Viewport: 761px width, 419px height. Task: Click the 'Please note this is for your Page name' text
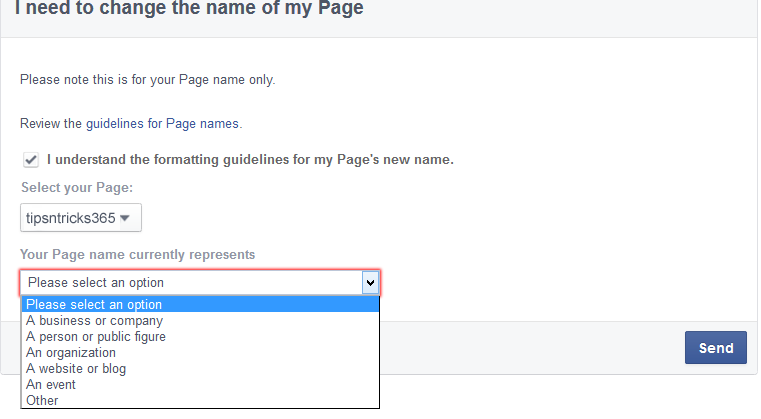(148, 80)
